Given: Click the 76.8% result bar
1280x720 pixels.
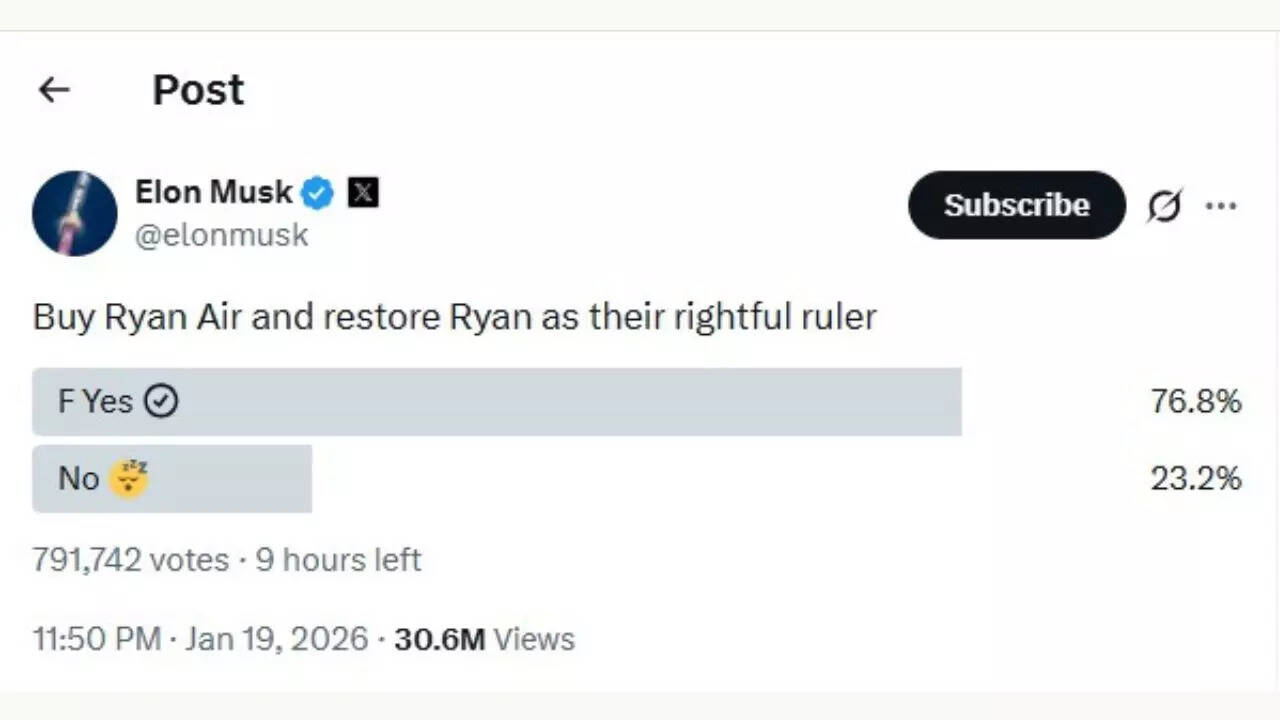Looking at the screenshot, I should tap(1196, 401).
